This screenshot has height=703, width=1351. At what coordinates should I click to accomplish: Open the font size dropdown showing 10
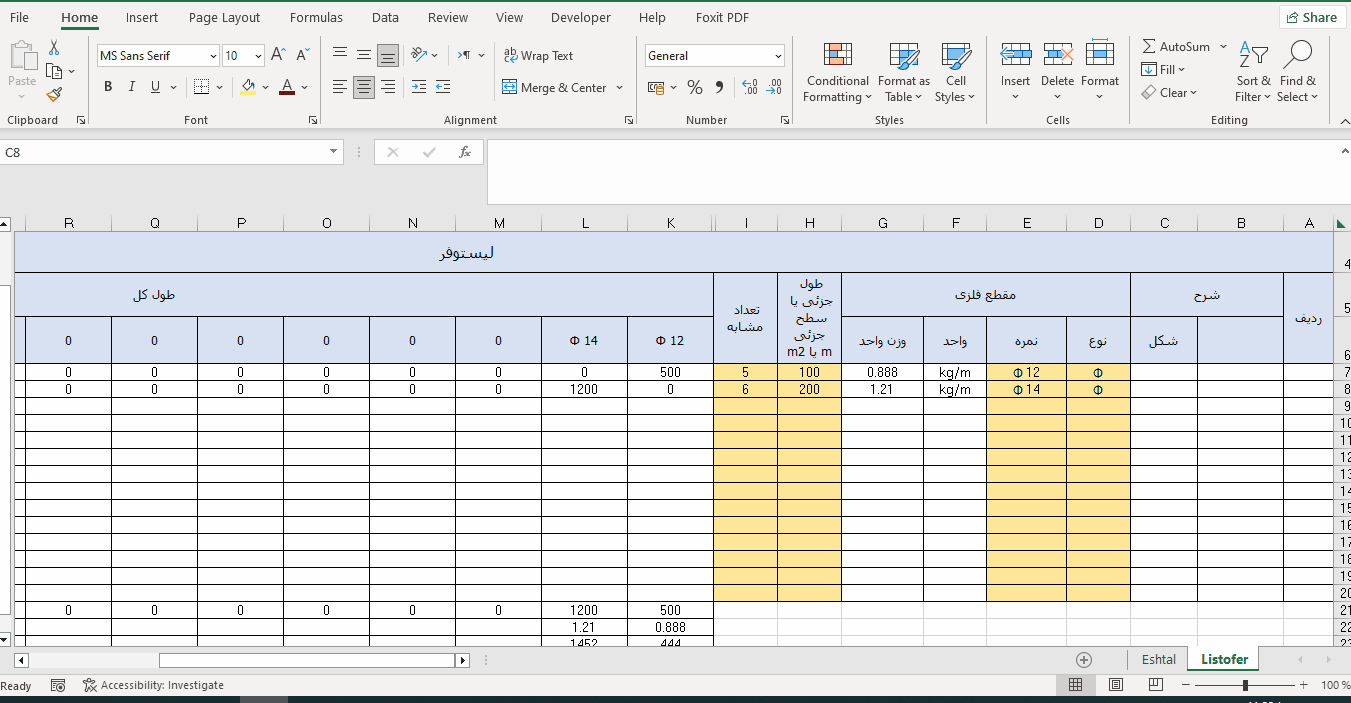coord(258,56)
